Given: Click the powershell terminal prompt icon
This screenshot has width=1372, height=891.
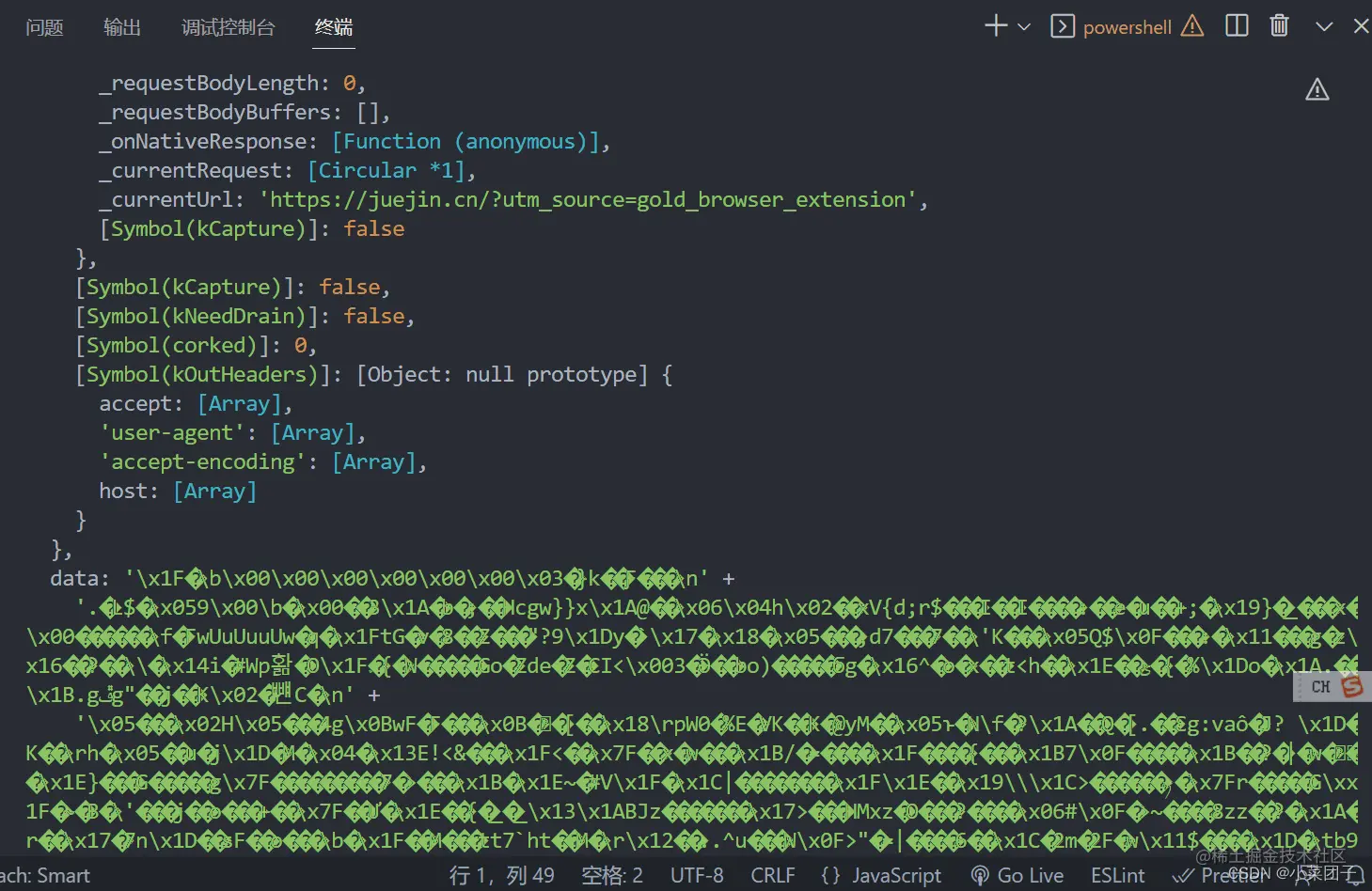Looking at the screenshot, I should (1063, 26).
